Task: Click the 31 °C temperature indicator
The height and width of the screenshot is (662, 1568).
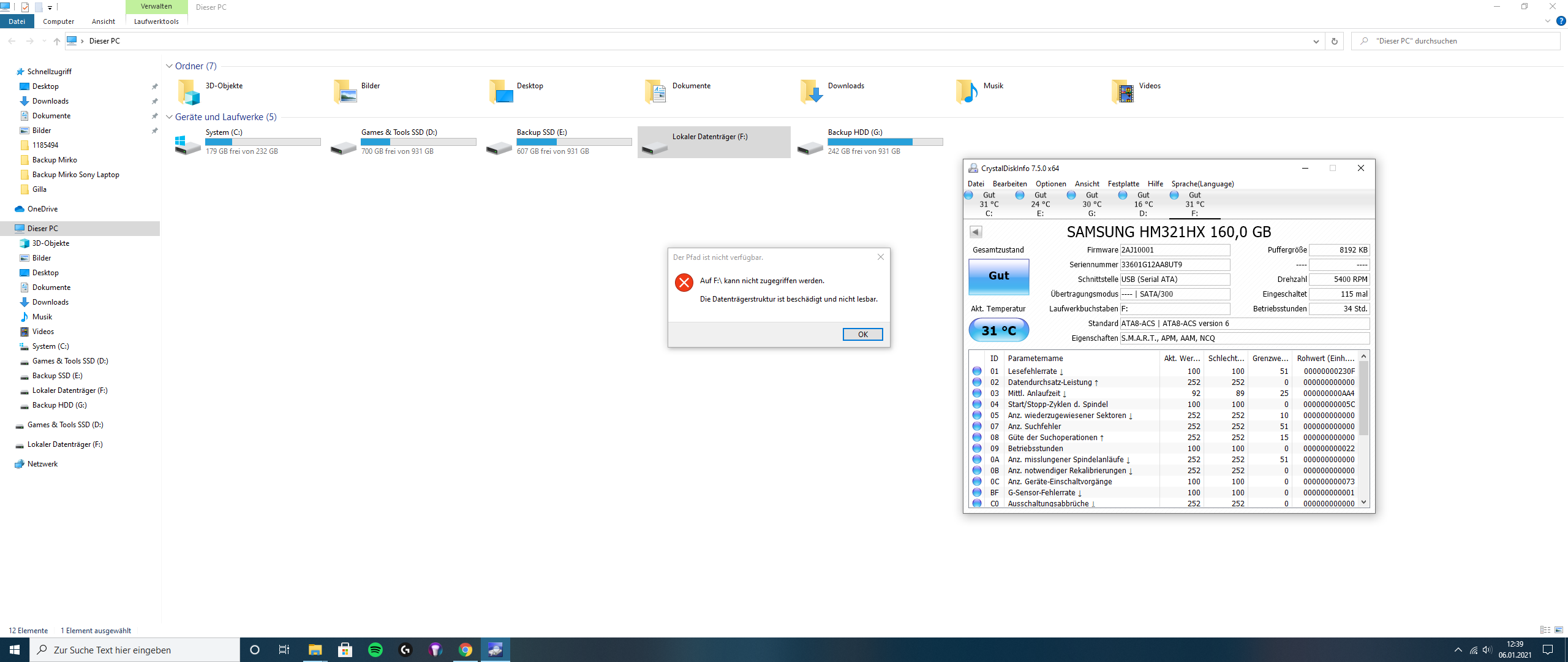Action: (998, 330)
